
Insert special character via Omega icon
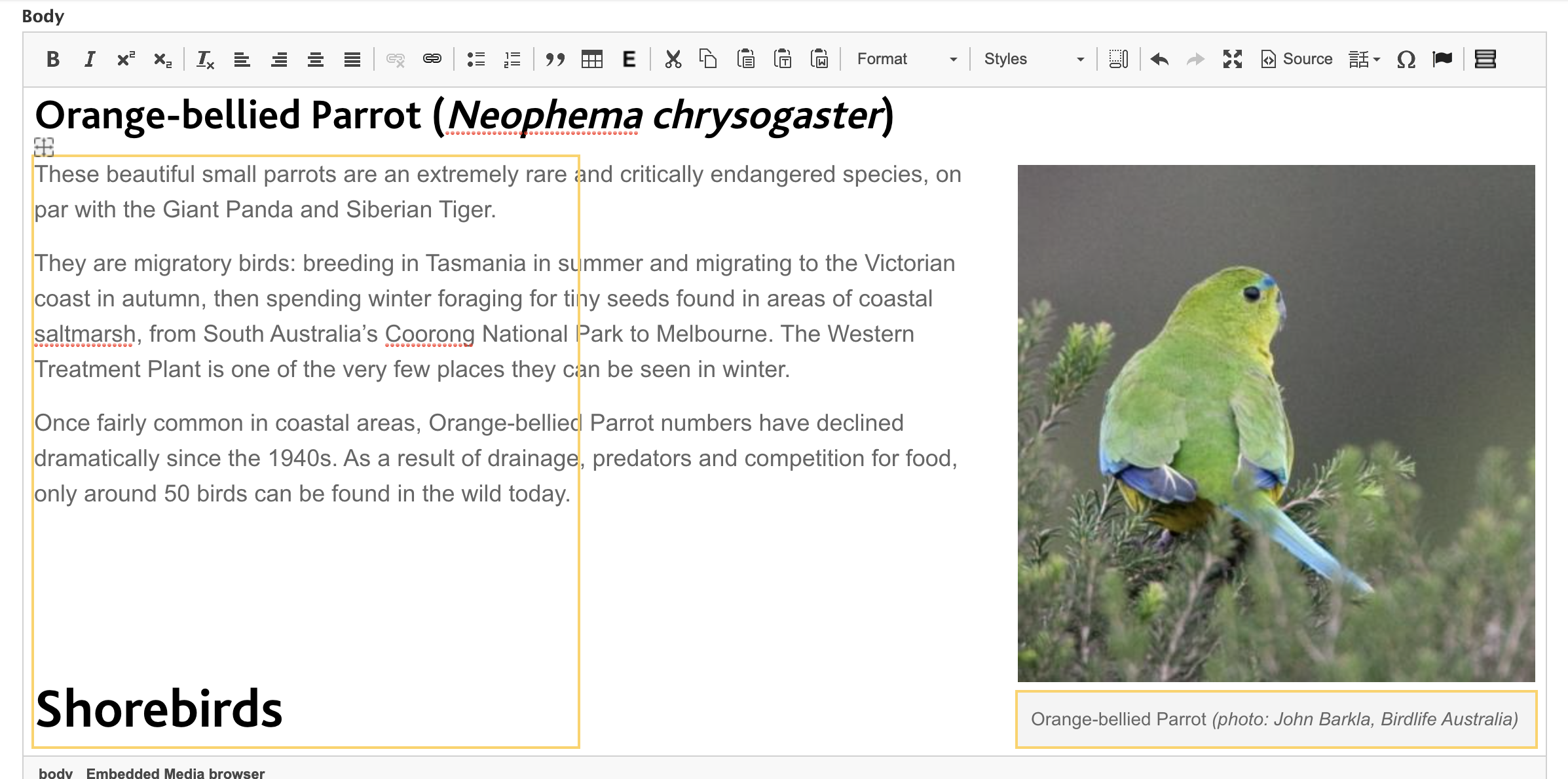(x=1406, y=60)
